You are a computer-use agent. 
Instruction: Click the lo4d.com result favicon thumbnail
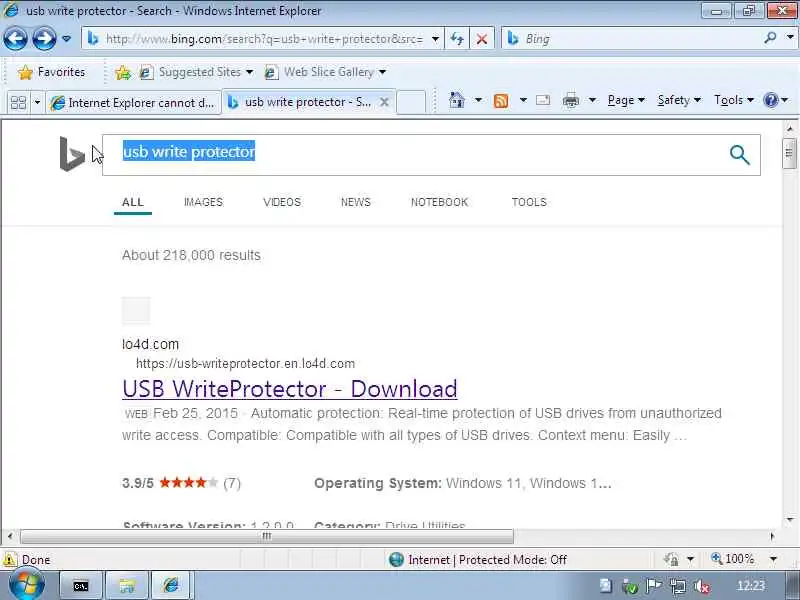point(136,310)
